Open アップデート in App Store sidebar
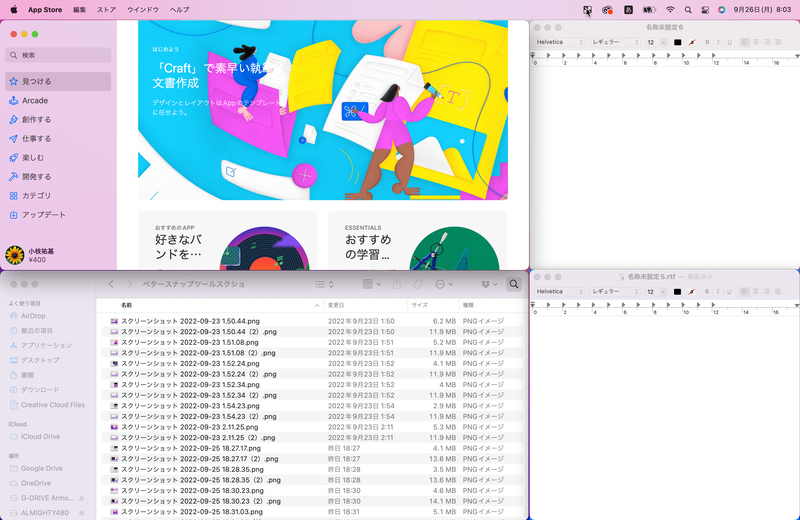 [58, 215]
